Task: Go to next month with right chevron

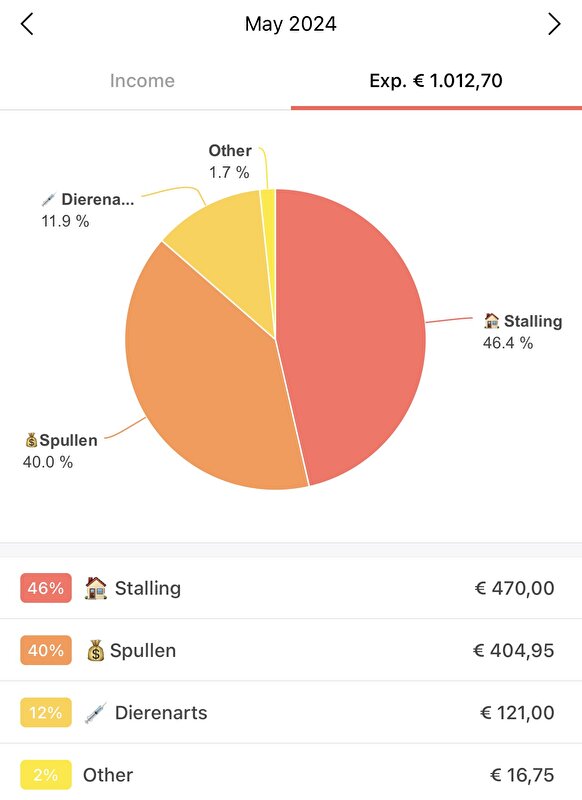Action: pos(554,24)
